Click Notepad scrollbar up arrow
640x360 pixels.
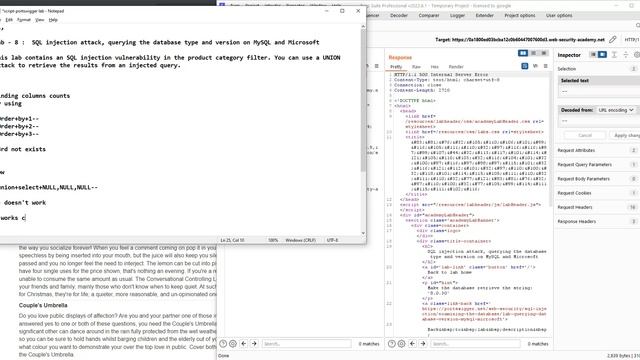[363, 27]
